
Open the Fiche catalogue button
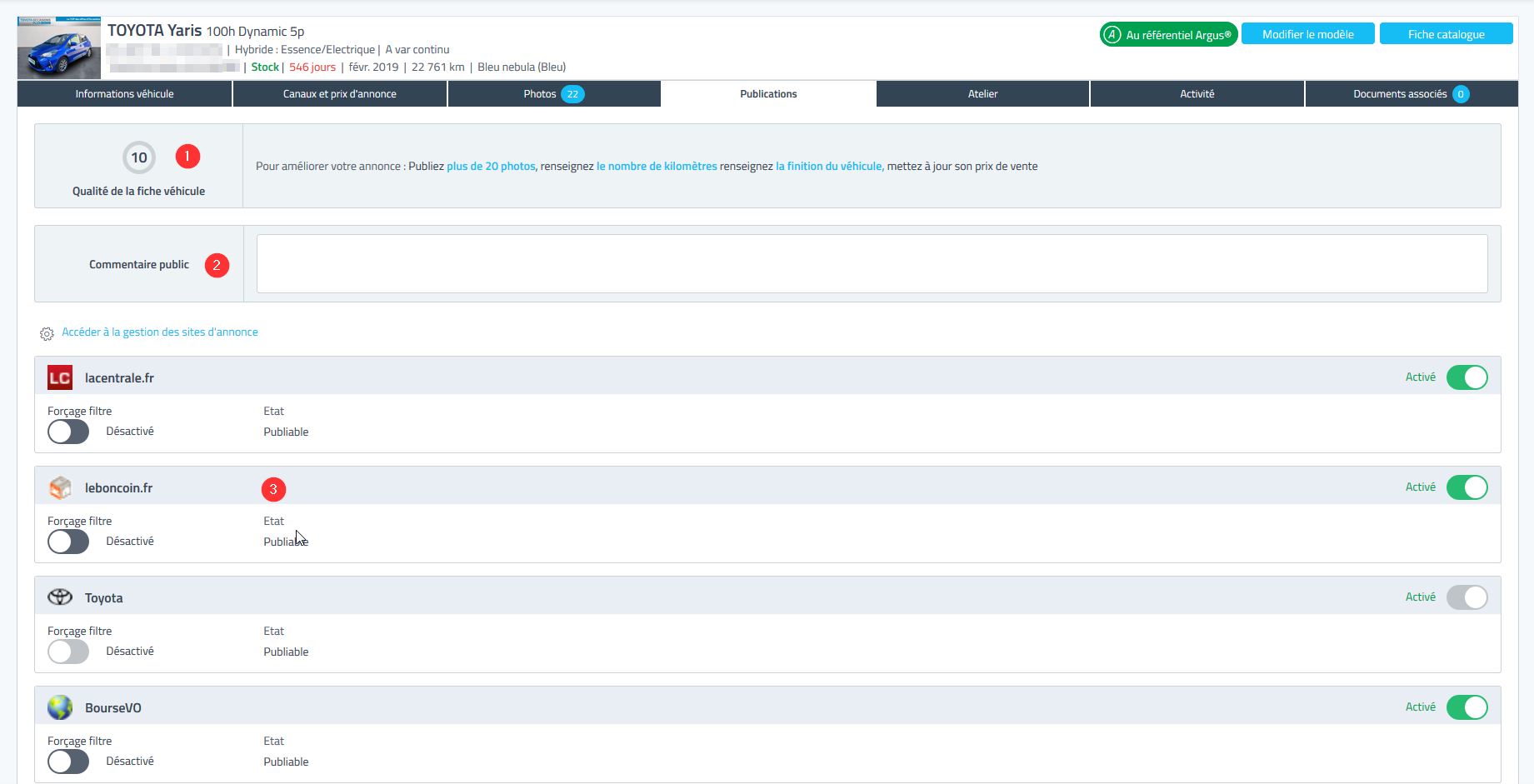(1446, 34)
